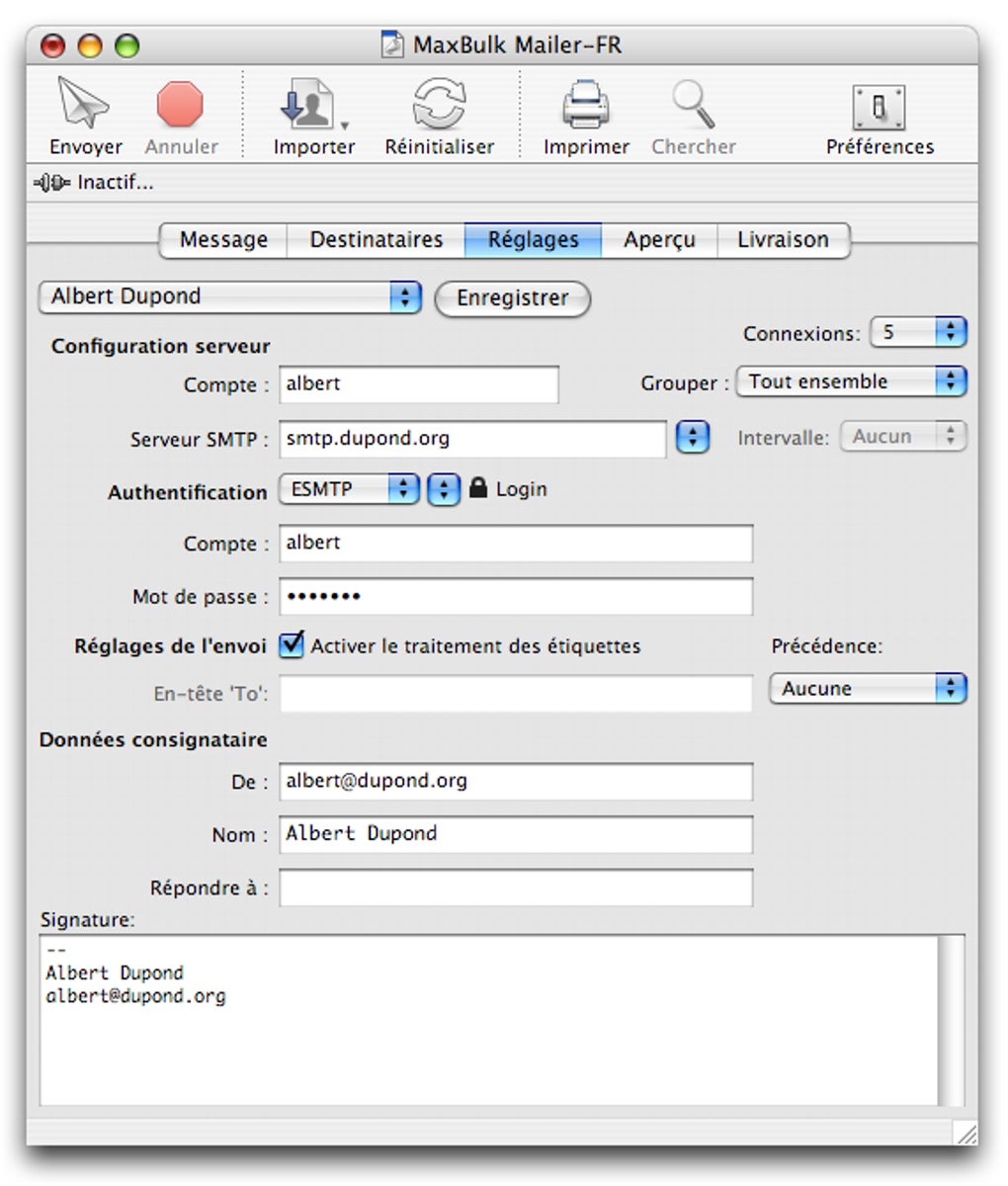Open the Grouper 'Tout ensemble' dropdown

click(x=852, y=381)
